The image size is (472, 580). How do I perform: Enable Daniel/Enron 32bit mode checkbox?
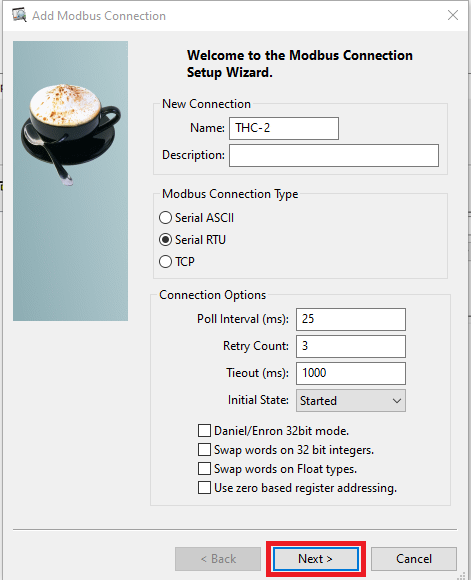205,431
